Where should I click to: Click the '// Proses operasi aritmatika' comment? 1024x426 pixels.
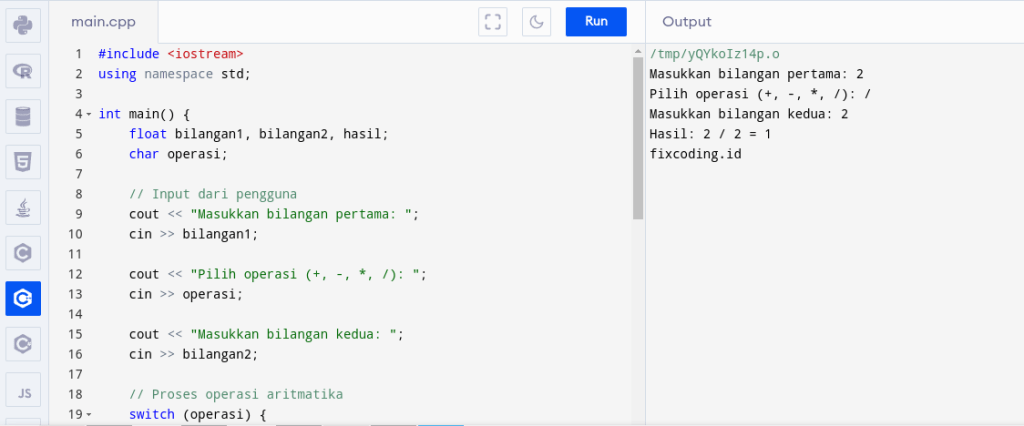pyautogui.click(x=236, y=395)
